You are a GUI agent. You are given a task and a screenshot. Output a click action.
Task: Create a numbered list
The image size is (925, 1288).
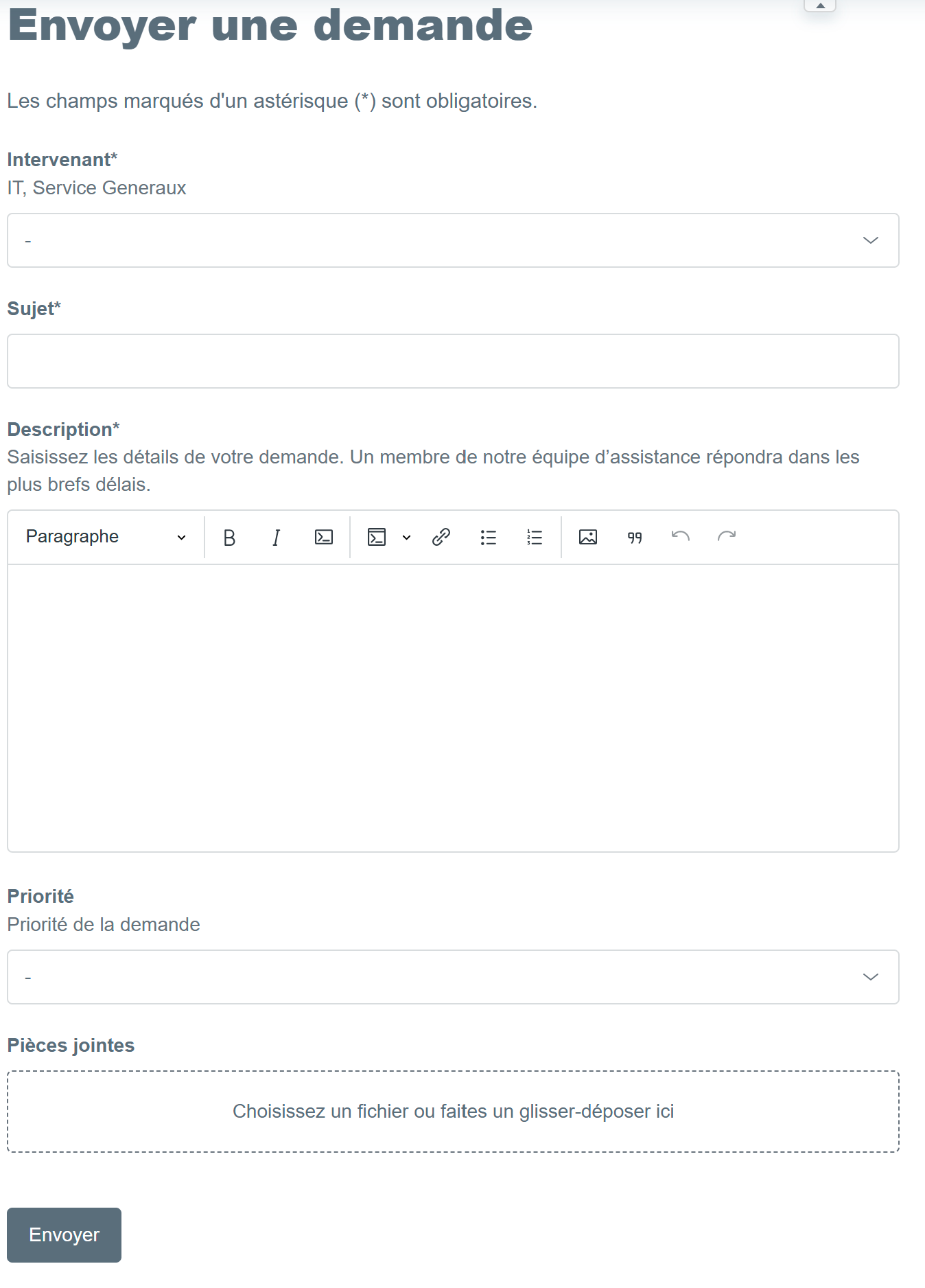click(535, 538)
